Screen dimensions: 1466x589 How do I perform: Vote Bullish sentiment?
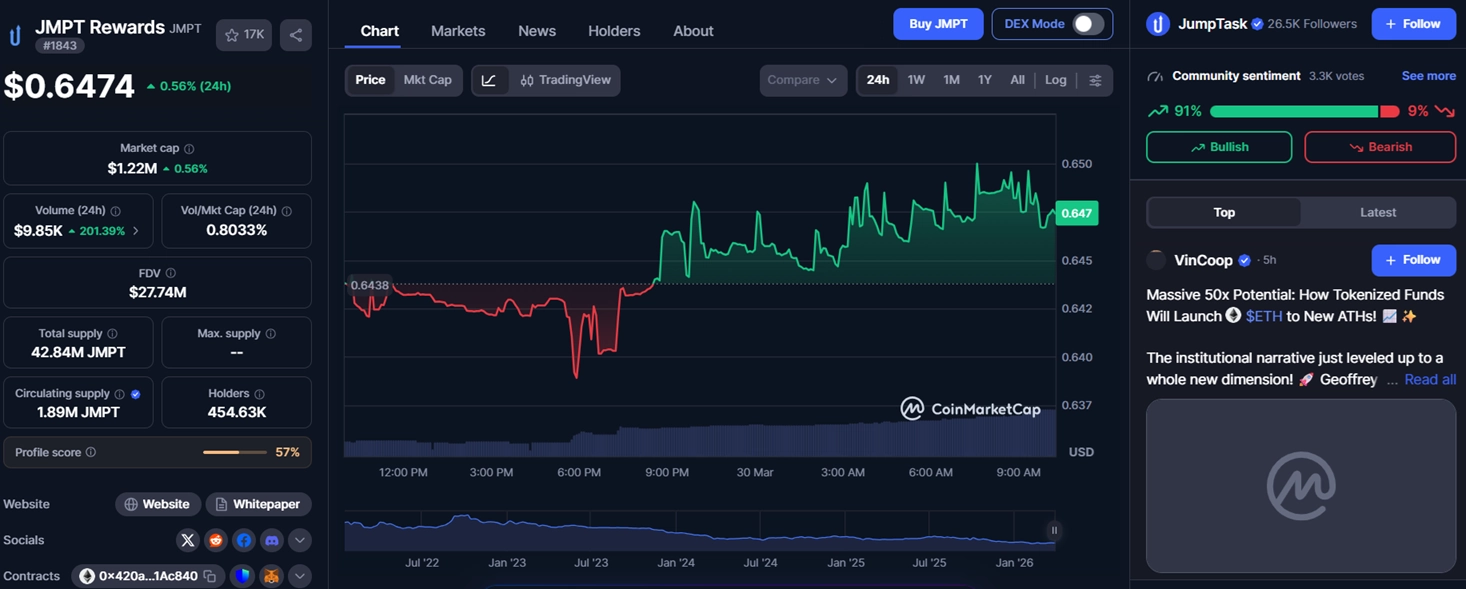1219,147
